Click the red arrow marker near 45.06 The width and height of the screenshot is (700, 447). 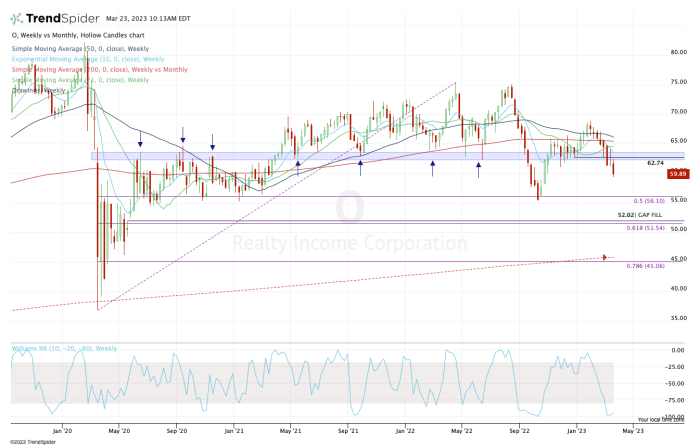point(605,258)
